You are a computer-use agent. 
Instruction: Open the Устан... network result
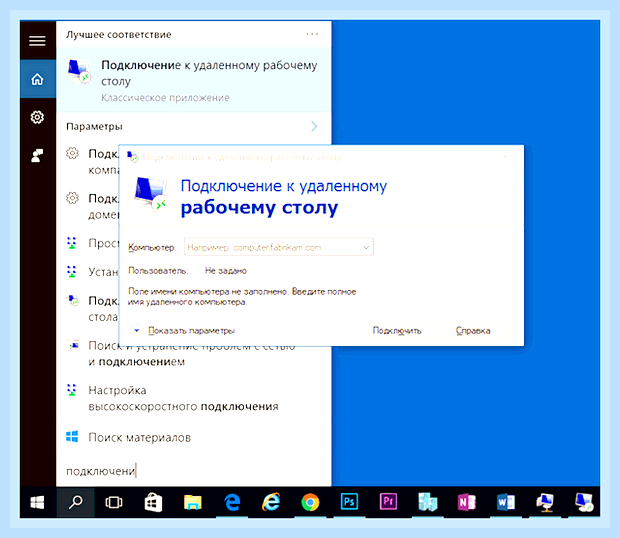(x=92, y=272)
